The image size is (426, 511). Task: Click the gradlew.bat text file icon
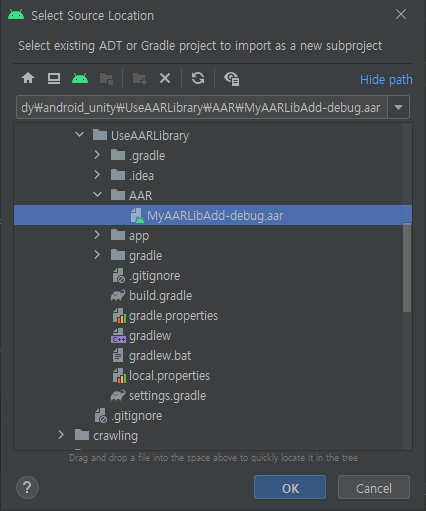[x=118, y=355]
